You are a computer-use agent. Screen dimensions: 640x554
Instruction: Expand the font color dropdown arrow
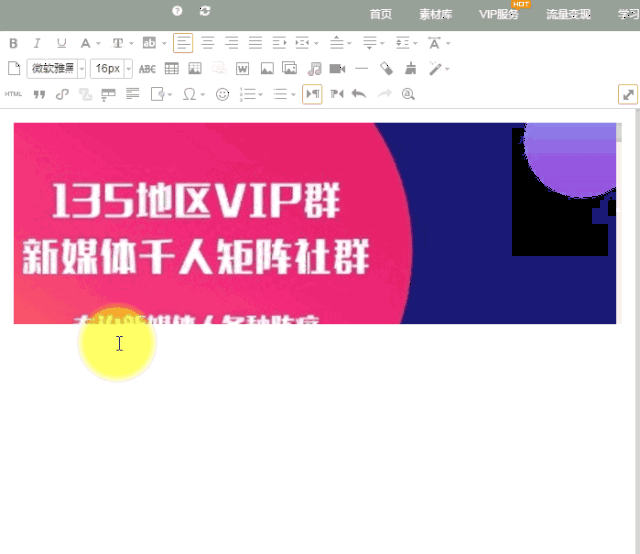(x=98, y=44)
